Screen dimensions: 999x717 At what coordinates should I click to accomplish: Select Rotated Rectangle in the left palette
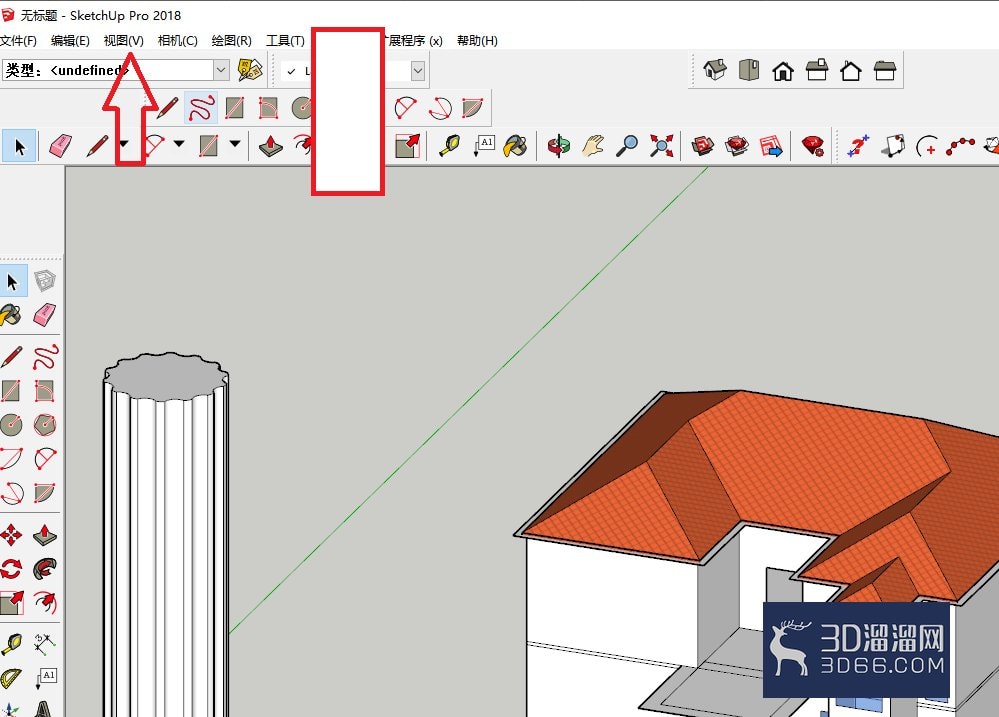point(45,391)
